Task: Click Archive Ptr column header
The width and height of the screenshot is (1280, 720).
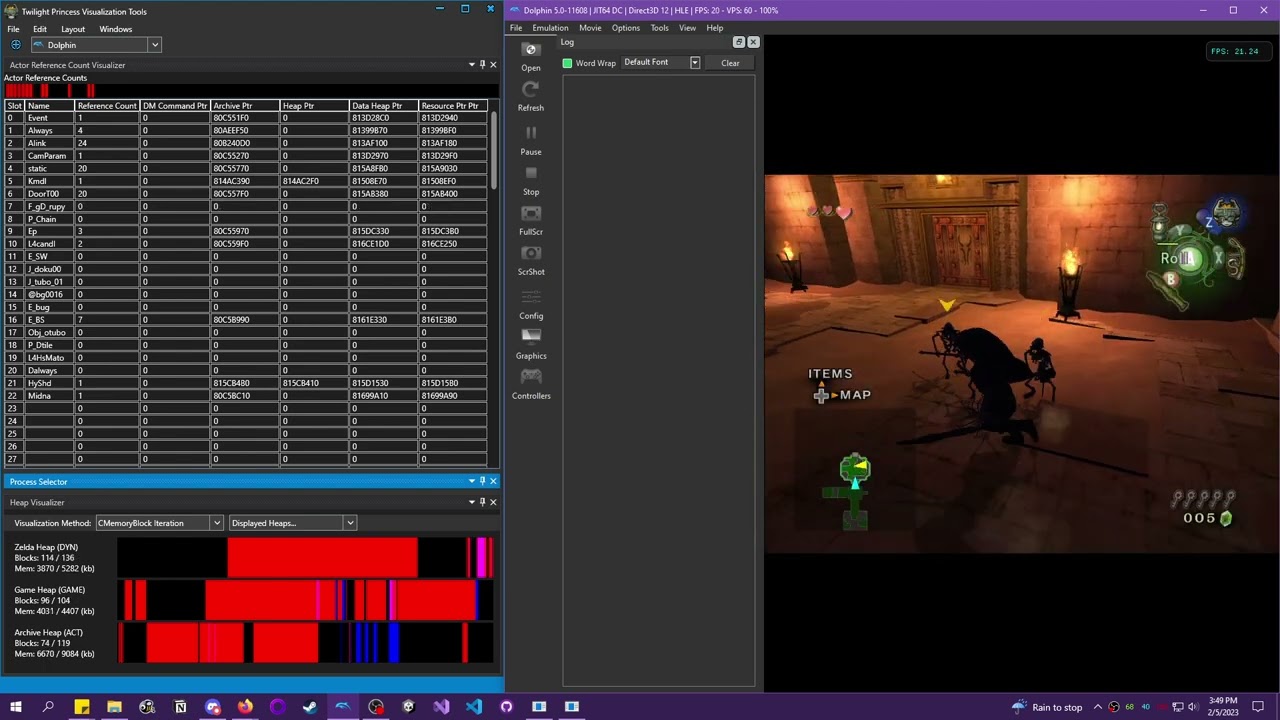Action: tap(244, 105)
